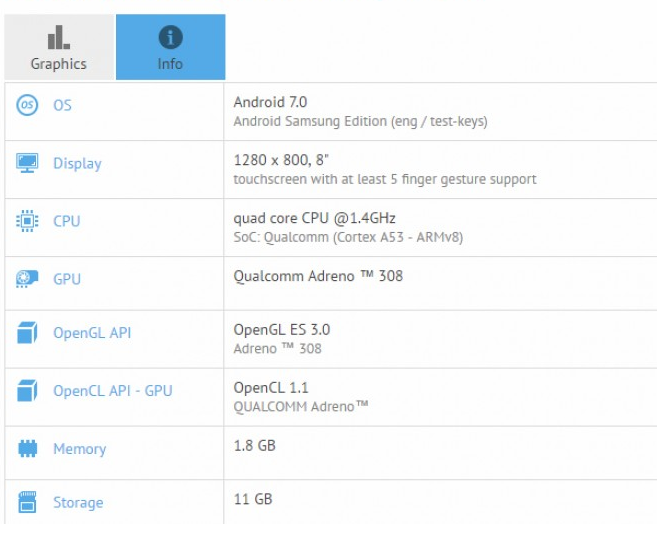Click the info circle icon above Info
657x542 pixels.
[x=171, y=37]
